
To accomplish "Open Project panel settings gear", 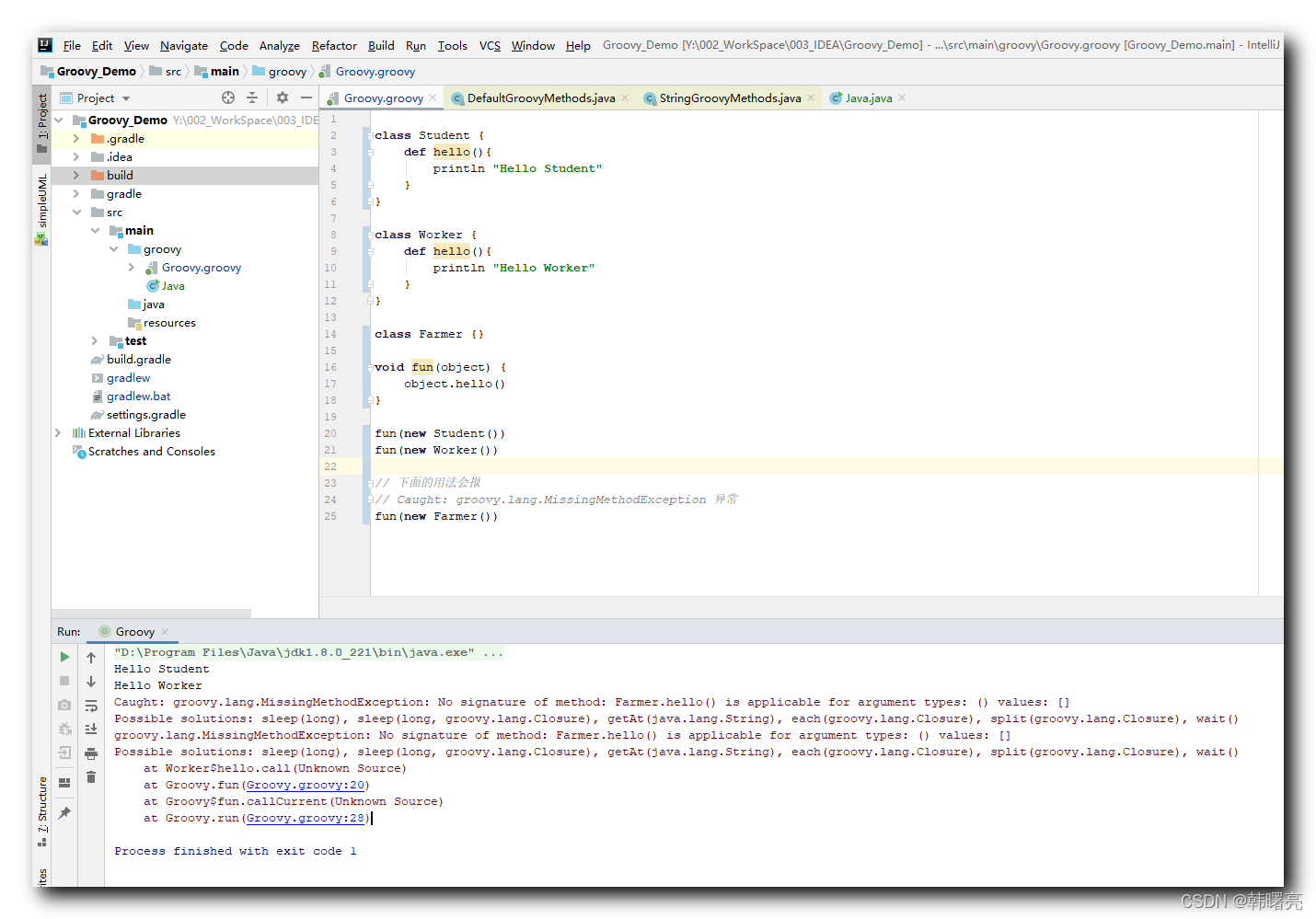I will click(x=283, y=98).
